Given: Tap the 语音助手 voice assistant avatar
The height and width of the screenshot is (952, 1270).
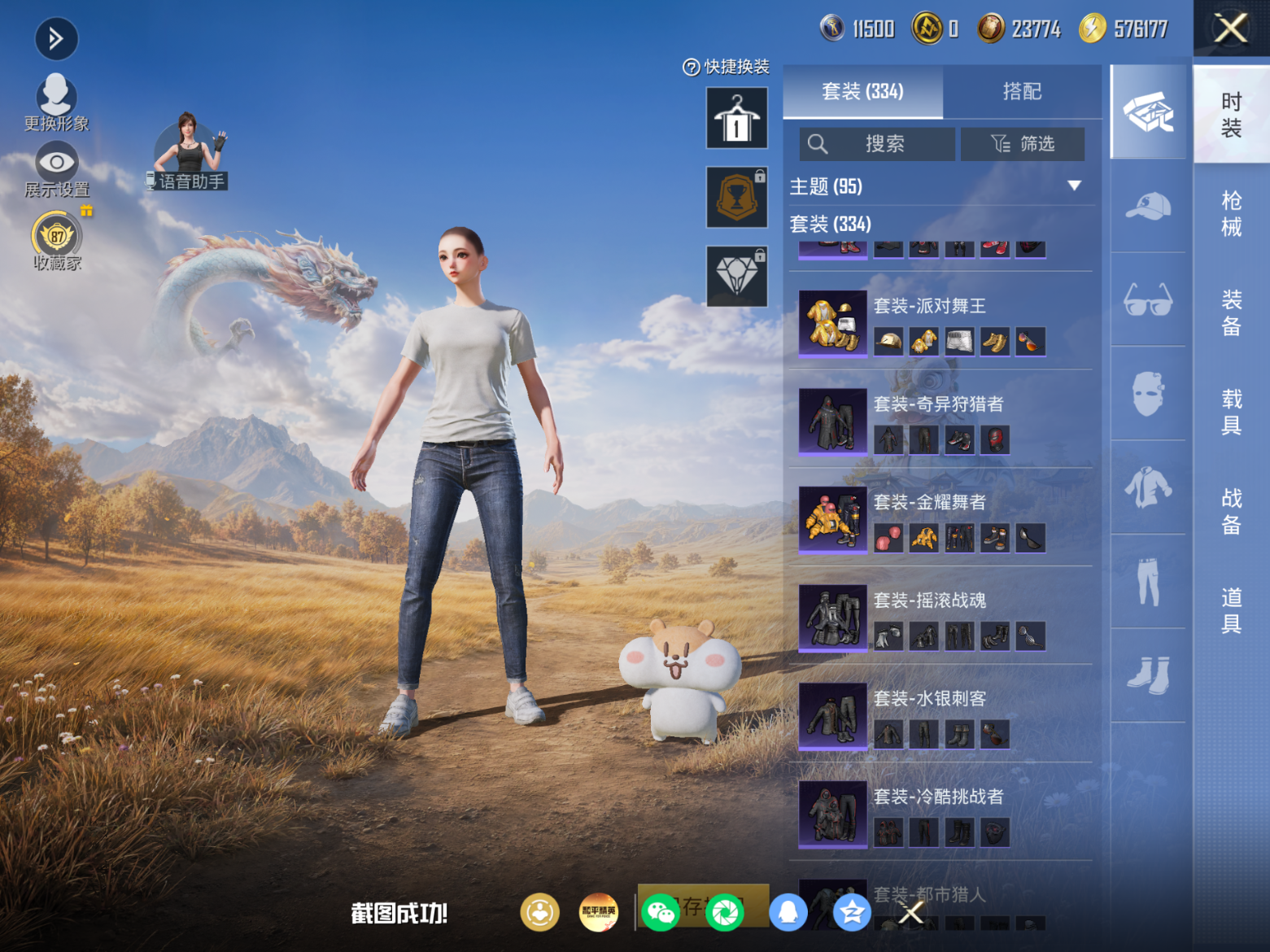Looking at the screenshot, I should point(190,151).
